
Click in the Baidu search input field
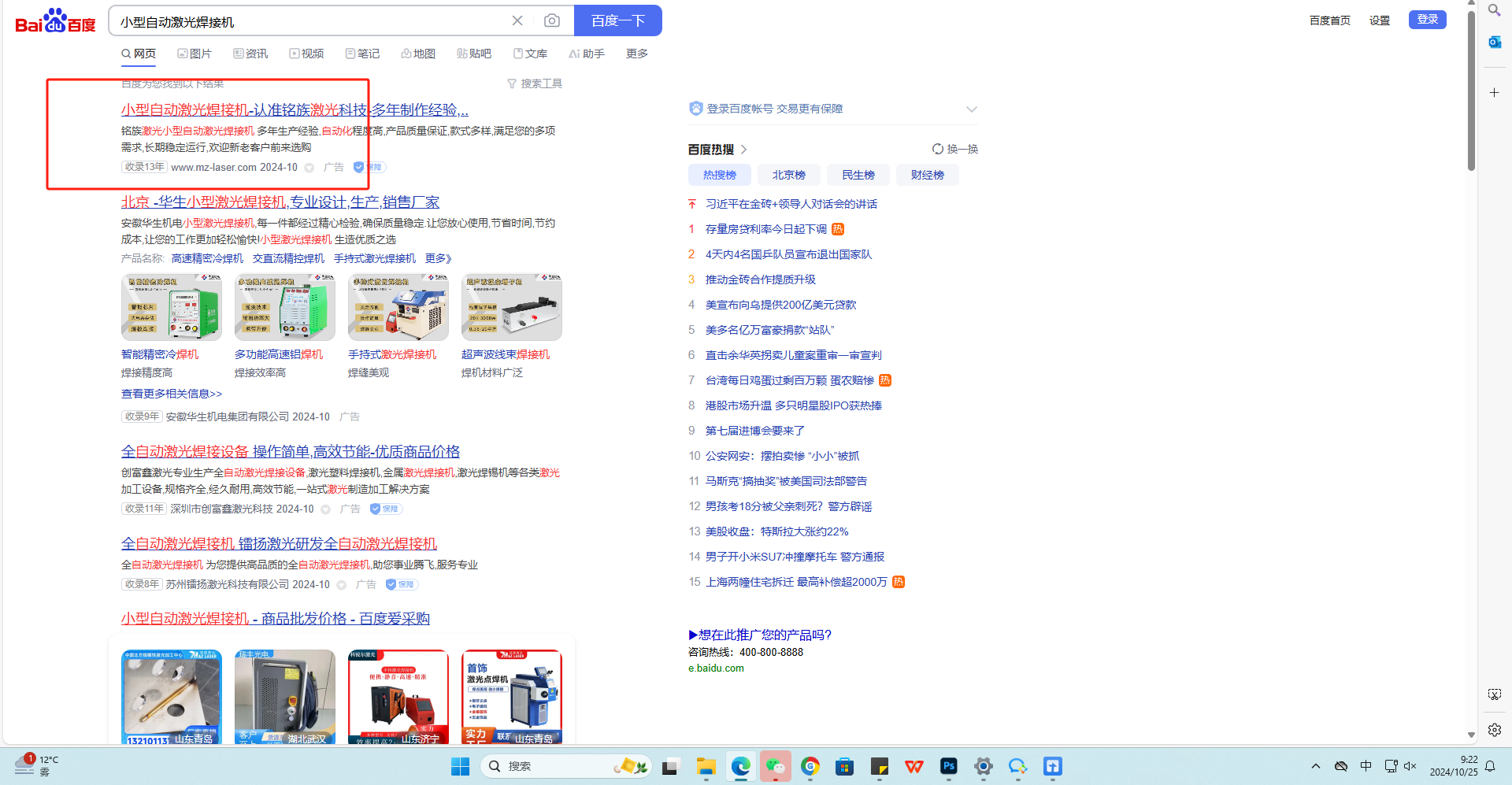(x=307, y=21)
